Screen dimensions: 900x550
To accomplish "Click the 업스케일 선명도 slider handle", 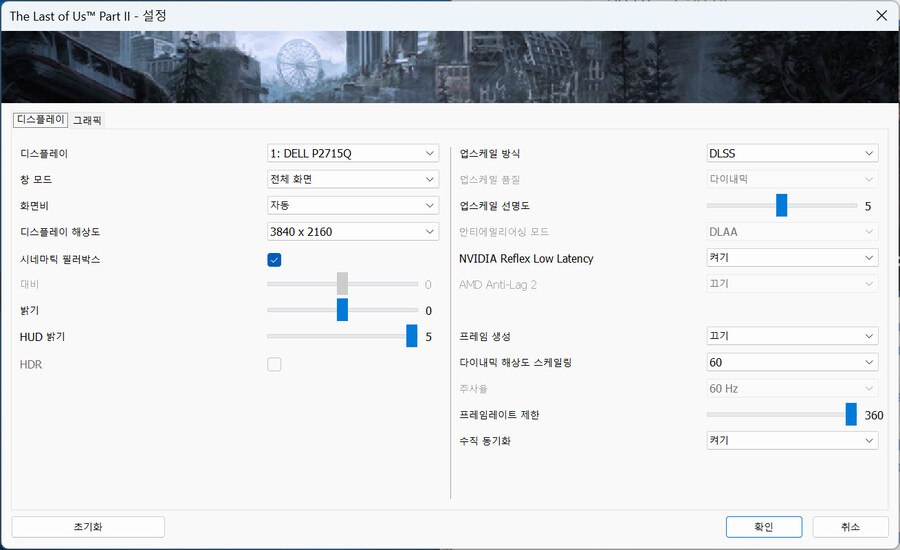I will click(x=781, y=205).
